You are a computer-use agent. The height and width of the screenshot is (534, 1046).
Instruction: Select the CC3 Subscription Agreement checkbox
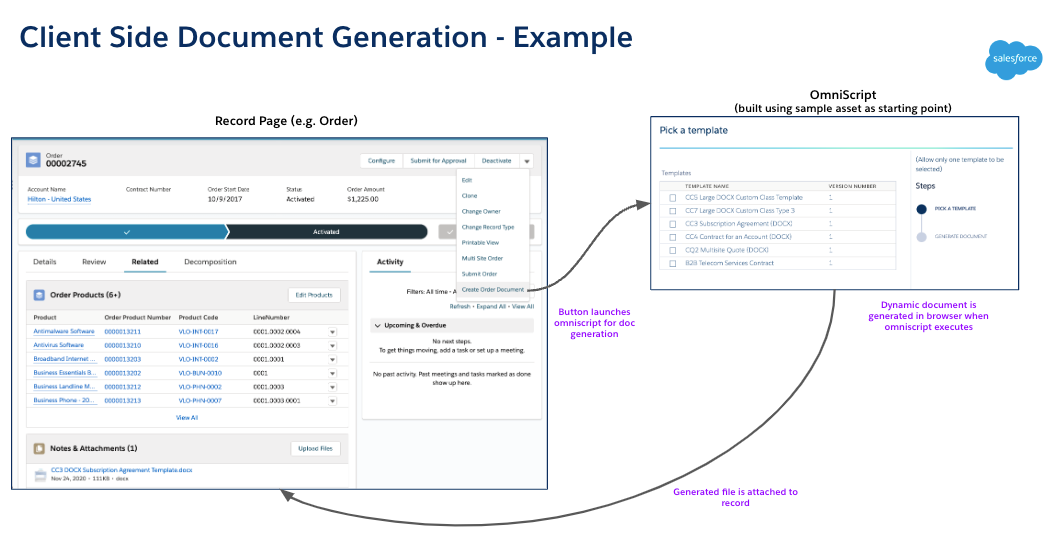[x=673, y=224]
